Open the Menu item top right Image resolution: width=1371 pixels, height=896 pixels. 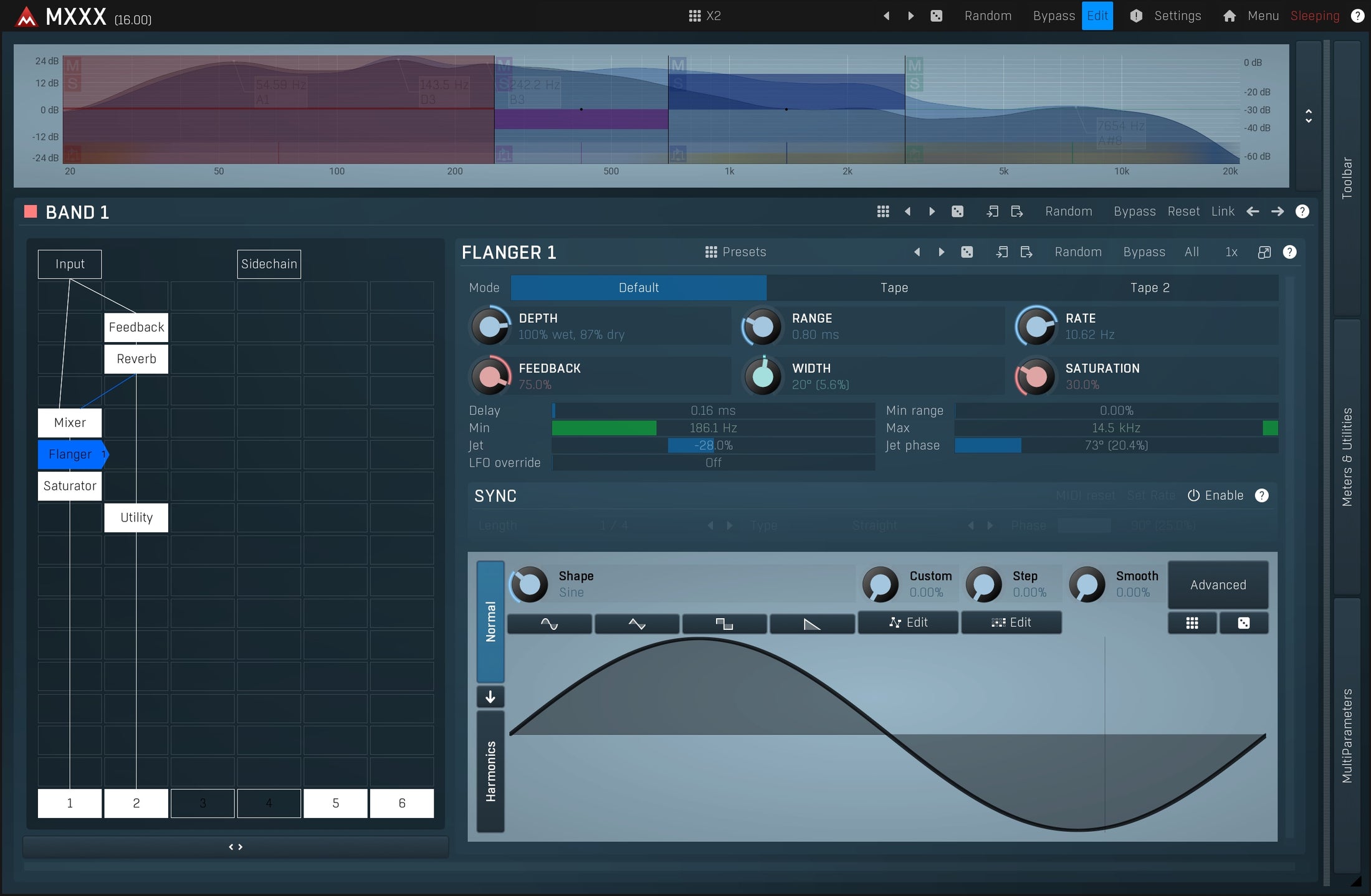(x=1264, y=16)
